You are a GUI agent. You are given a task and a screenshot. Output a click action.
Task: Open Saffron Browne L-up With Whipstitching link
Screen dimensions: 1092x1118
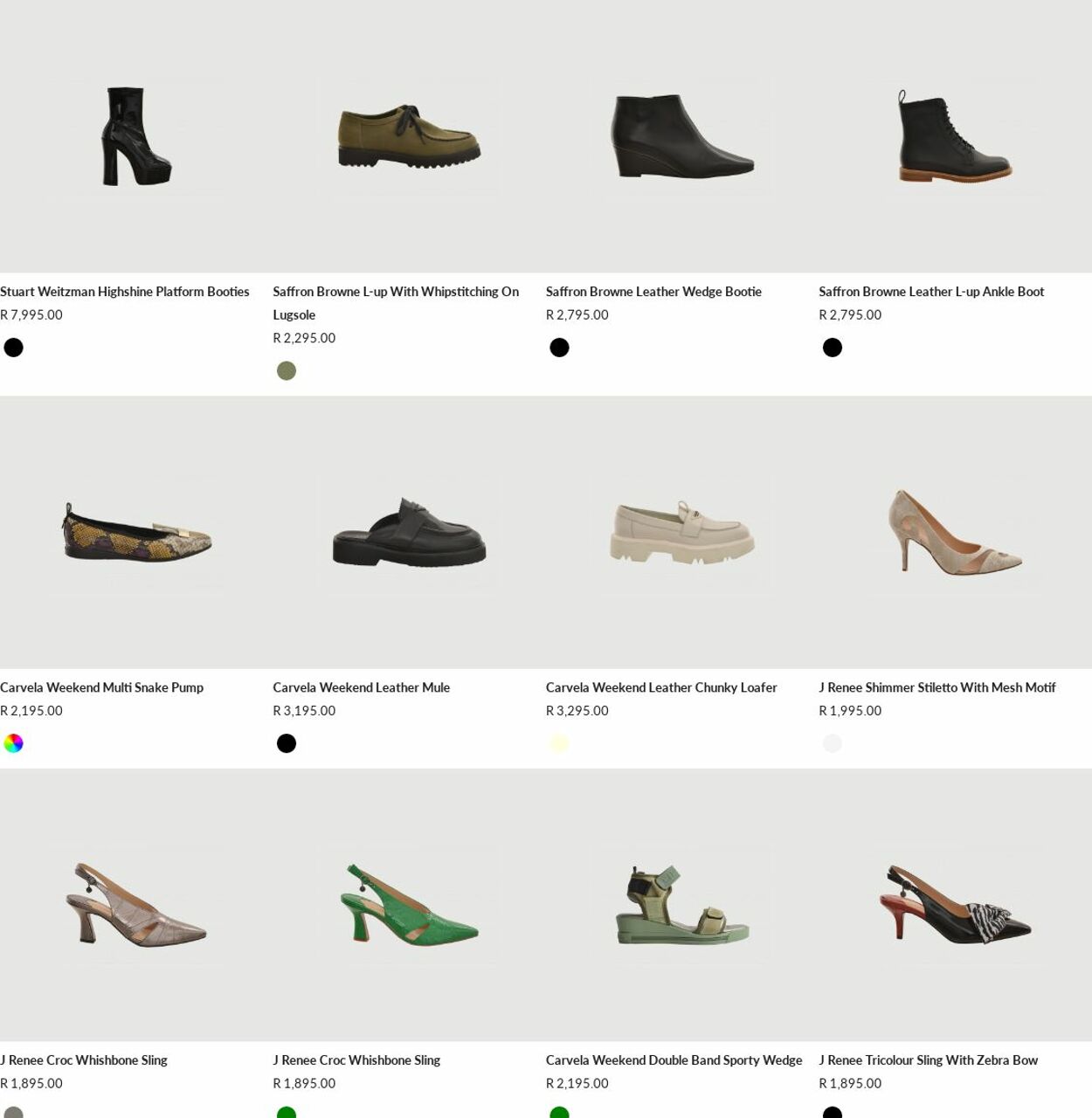point(396,303)
